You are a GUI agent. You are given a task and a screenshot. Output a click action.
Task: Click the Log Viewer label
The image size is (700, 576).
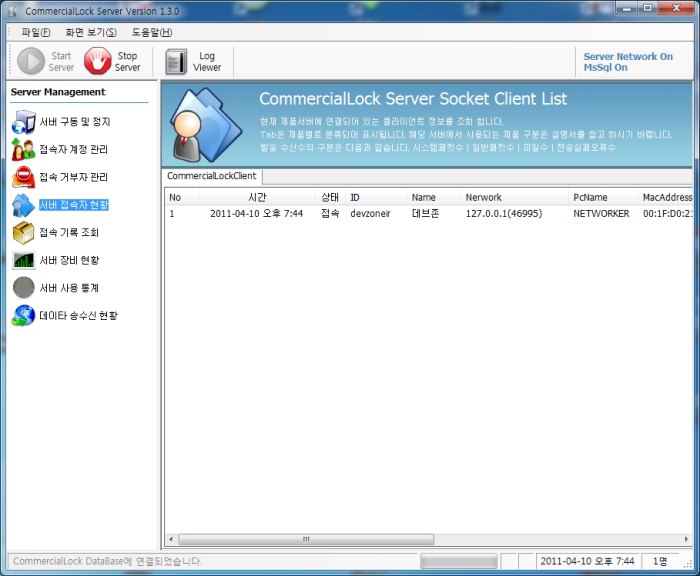207,62
